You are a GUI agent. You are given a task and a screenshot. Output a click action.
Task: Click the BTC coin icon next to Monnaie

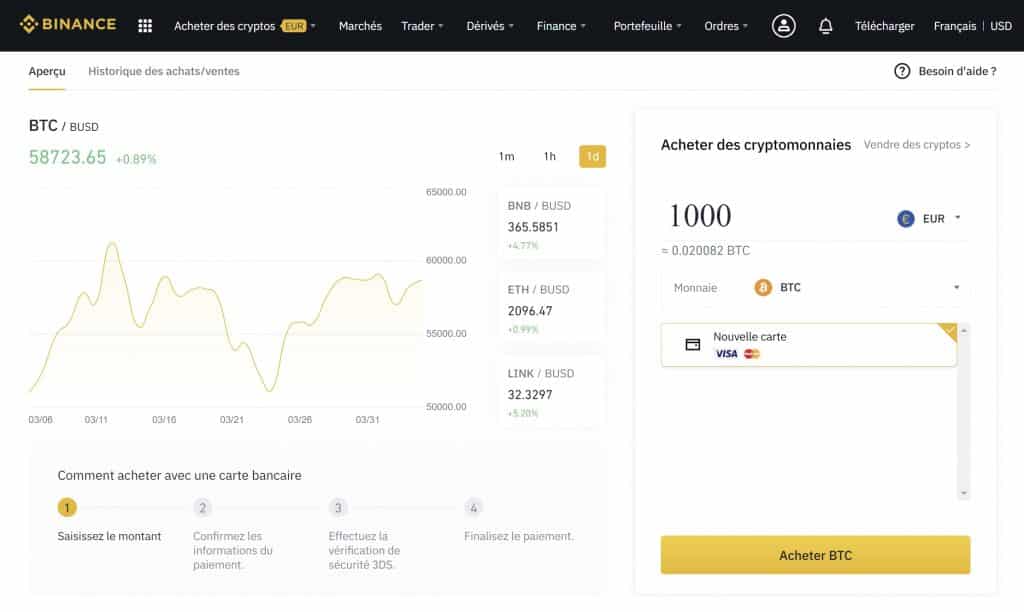[764, 287]
